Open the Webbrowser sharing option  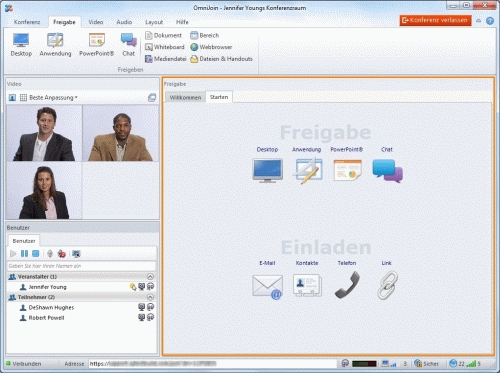click(x=211, y=47)
